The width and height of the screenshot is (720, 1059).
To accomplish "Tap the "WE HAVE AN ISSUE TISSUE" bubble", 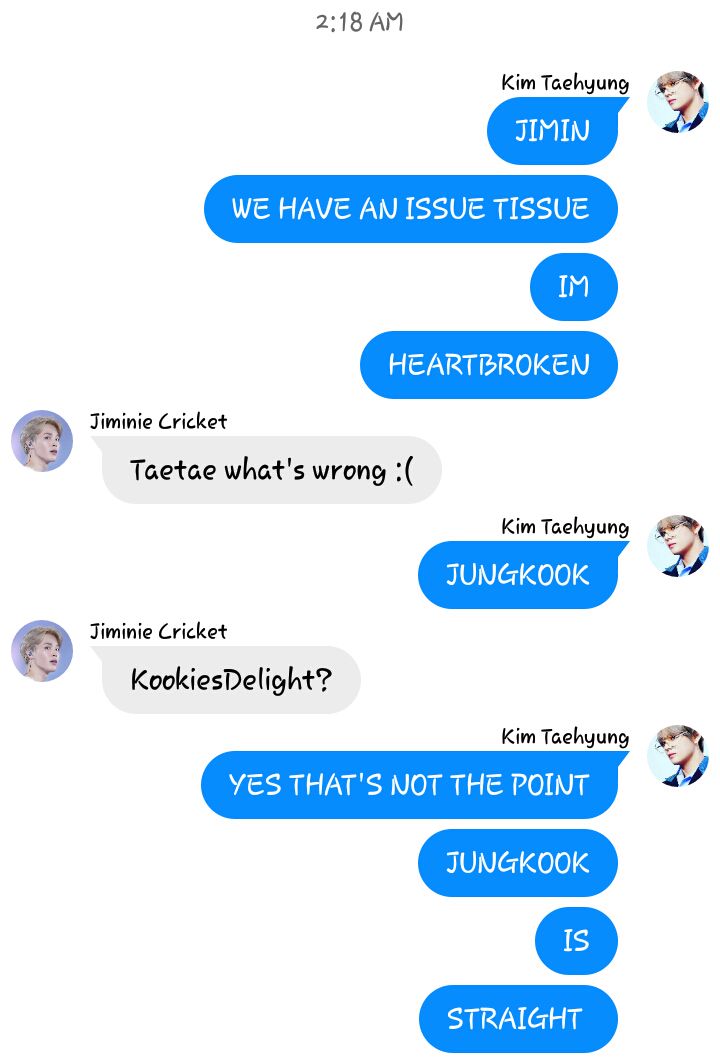I will click(x=411, y=209).
